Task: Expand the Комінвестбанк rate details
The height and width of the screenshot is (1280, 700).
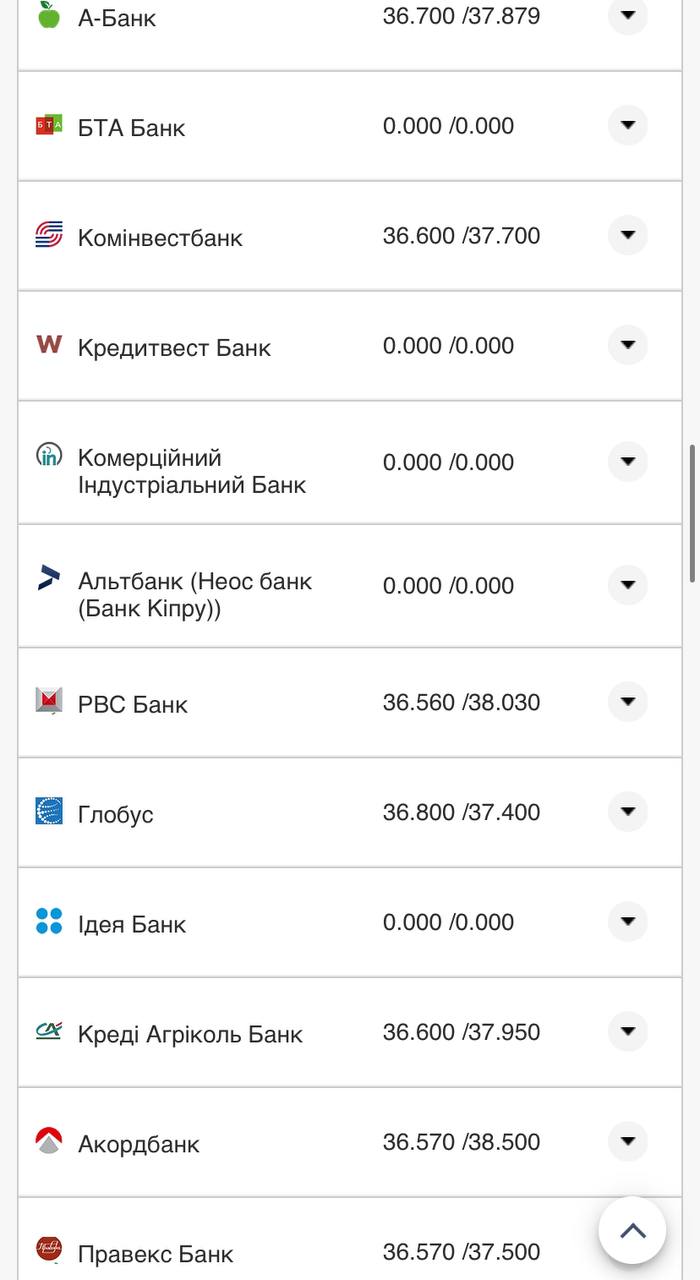Action: tap(628, 235)
